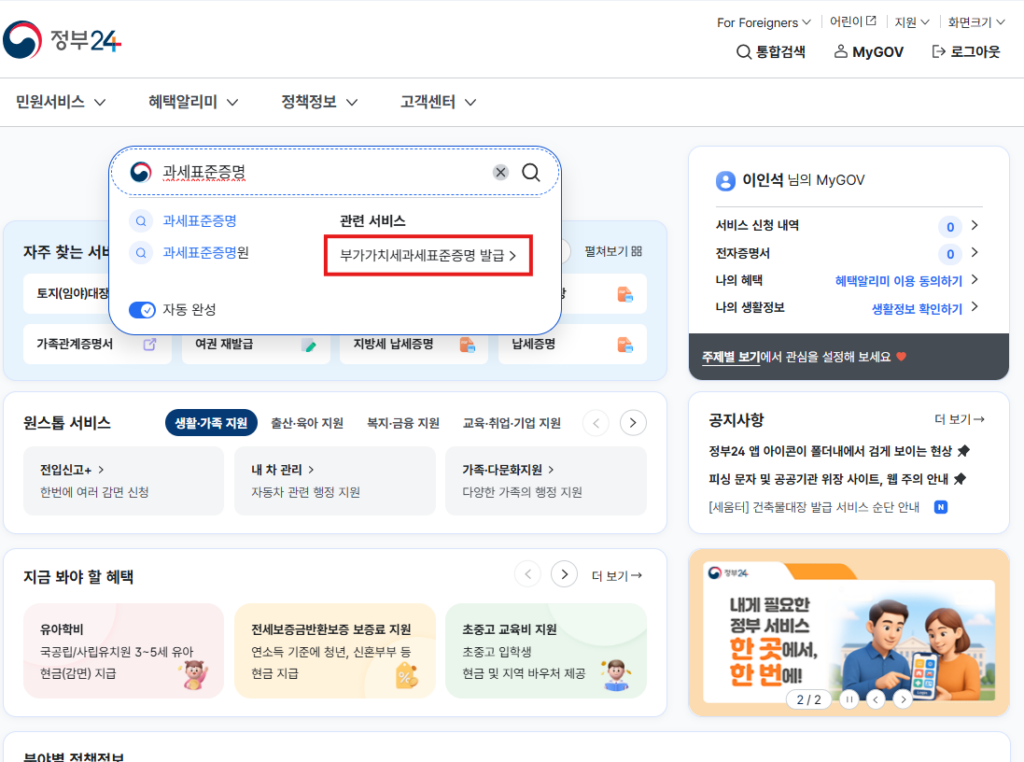
Task: Click the 과세표준증명 search input field
Action: pyautogui.click(x=320, y=172)
